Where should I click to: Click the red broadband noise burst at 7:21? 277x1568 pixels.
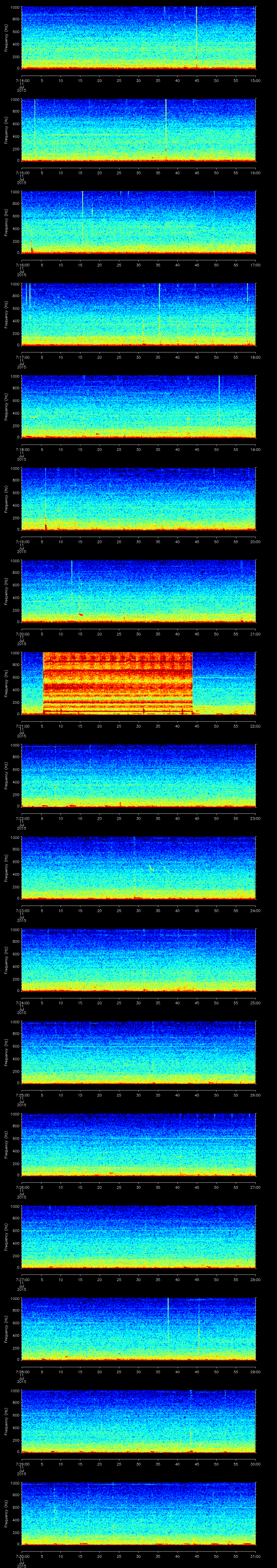pyautogui.click(x=117, y=682)
